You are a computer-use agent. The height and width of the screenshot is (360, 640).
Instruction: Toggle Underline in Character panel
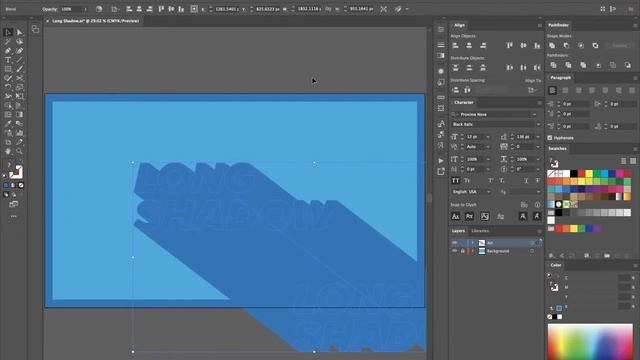click(526, 180)
